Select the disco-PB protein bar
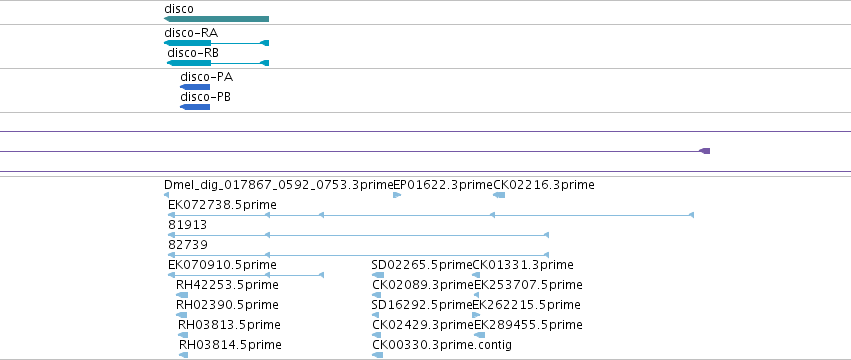This screenshot has height=360, width=851. pos(195,107)
